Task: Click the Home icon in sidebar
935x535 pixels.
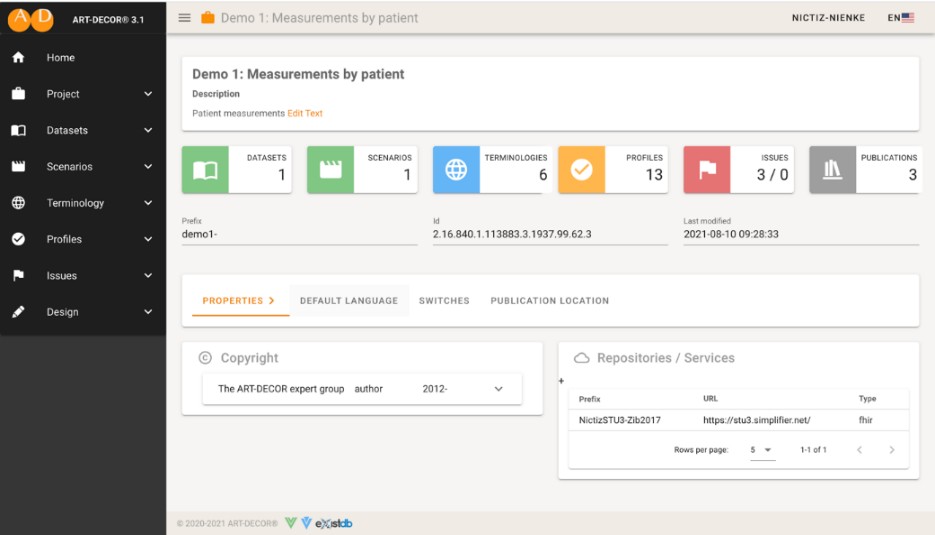Action: click(x=18, y=58)
